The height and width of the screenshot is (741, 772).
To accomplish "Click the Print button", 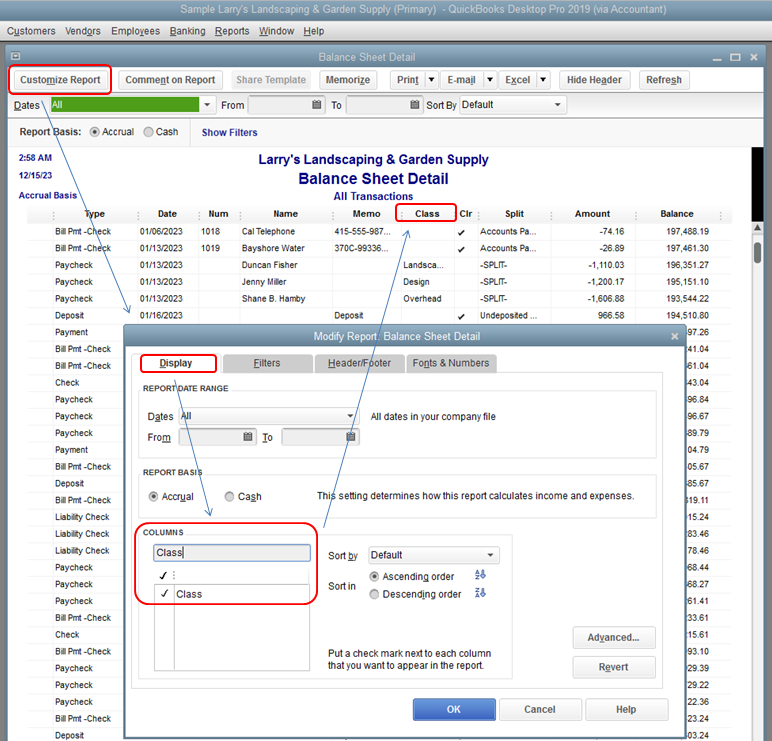I will (x=408, y=80).
